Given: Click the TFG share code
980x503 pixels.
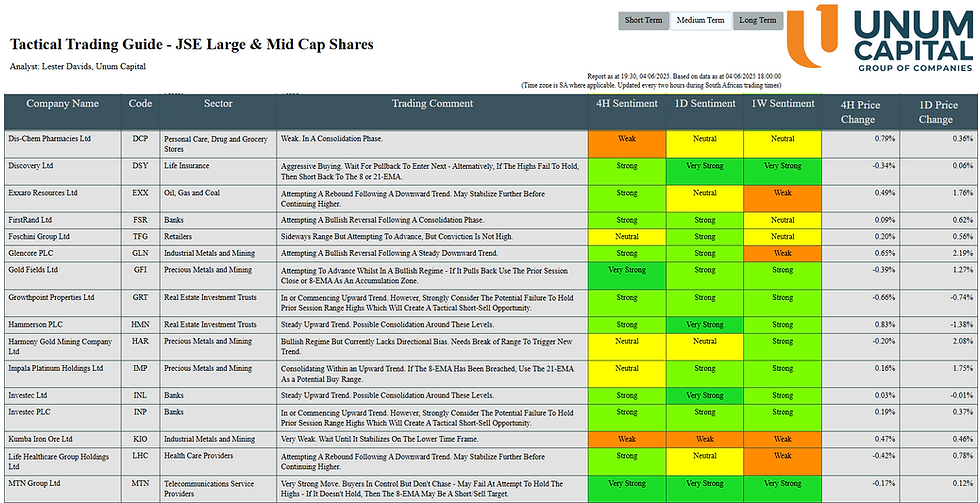Looking at the screenshot, I should click(140, 237).
